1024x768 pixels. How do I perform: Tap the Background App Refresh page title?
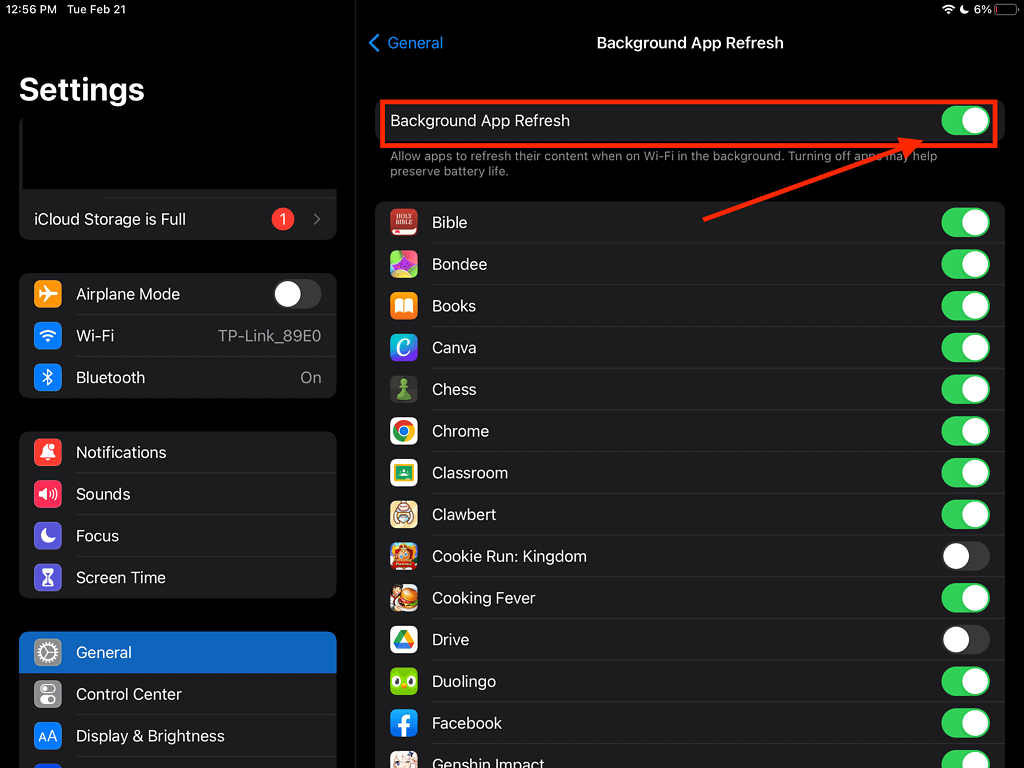pos(690,43)
